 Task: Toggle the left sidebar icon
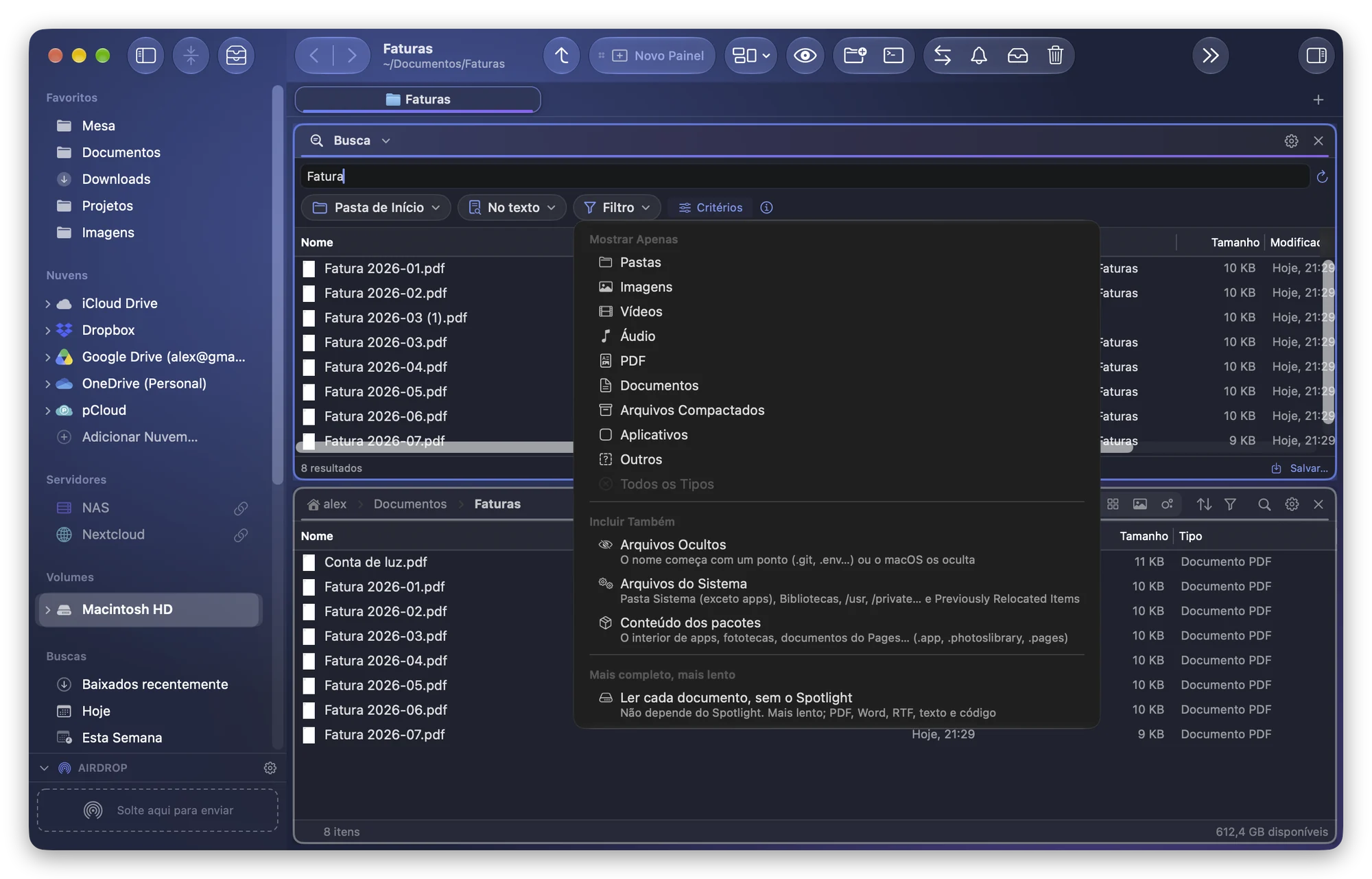145,56
